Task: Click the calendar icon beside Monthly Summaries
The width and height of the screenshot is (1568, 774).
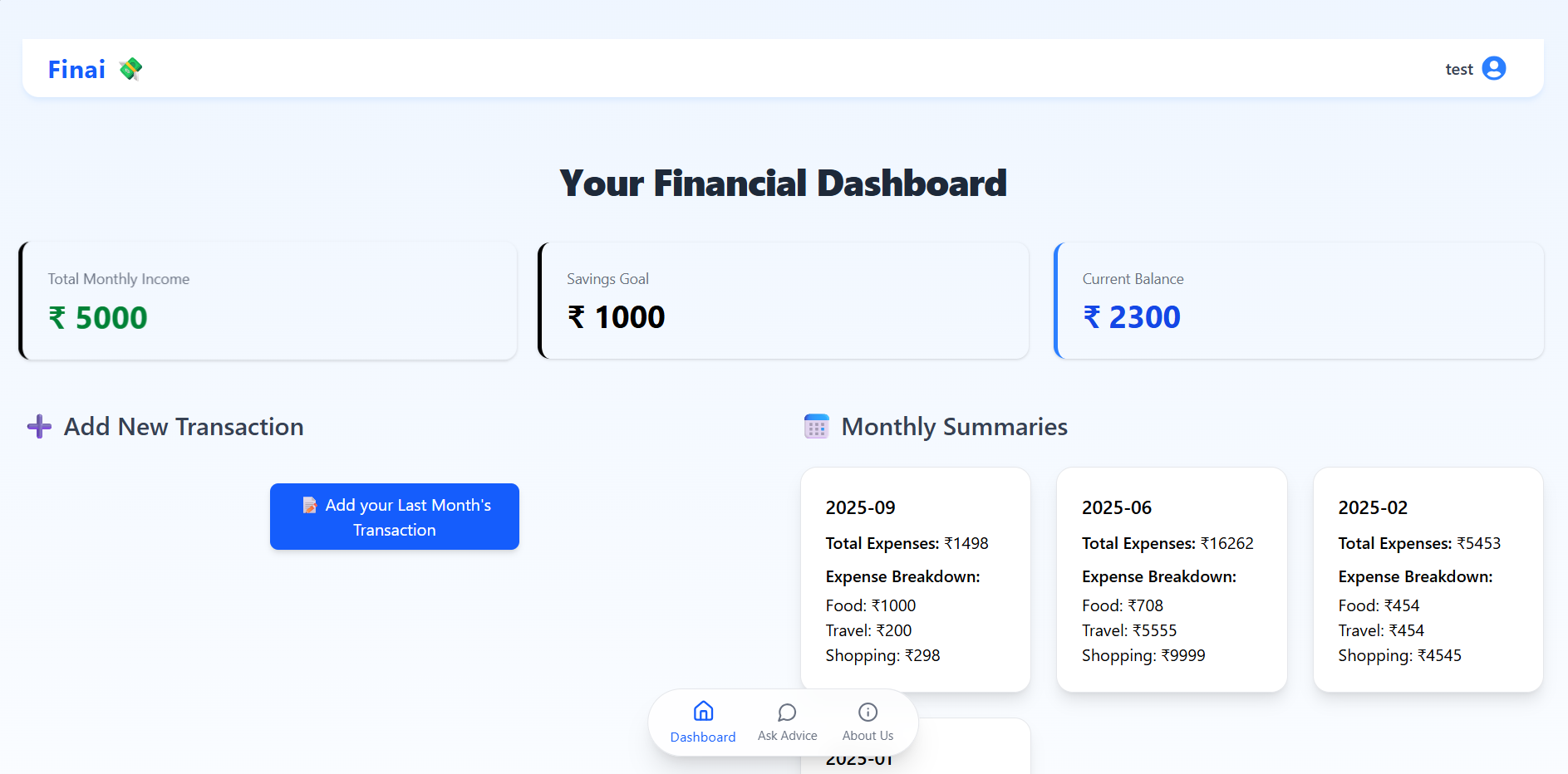Action: pyautogui.click(x=816, y=425)
